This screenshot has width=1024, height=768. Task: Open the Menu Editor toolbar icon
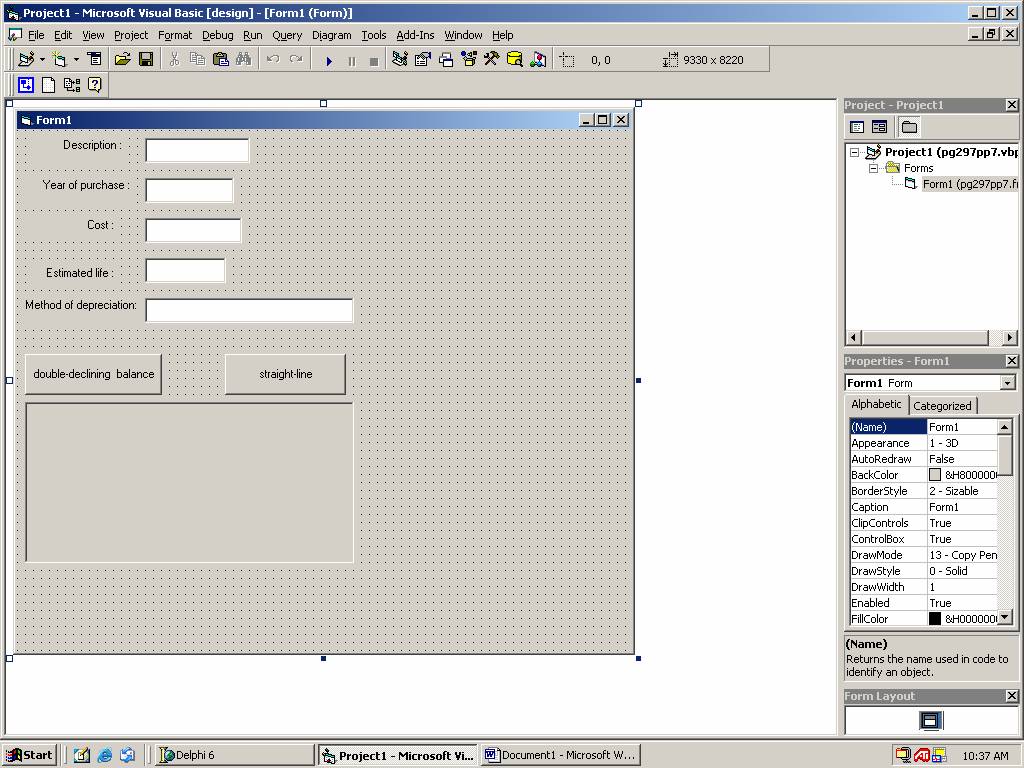(94, 60)
